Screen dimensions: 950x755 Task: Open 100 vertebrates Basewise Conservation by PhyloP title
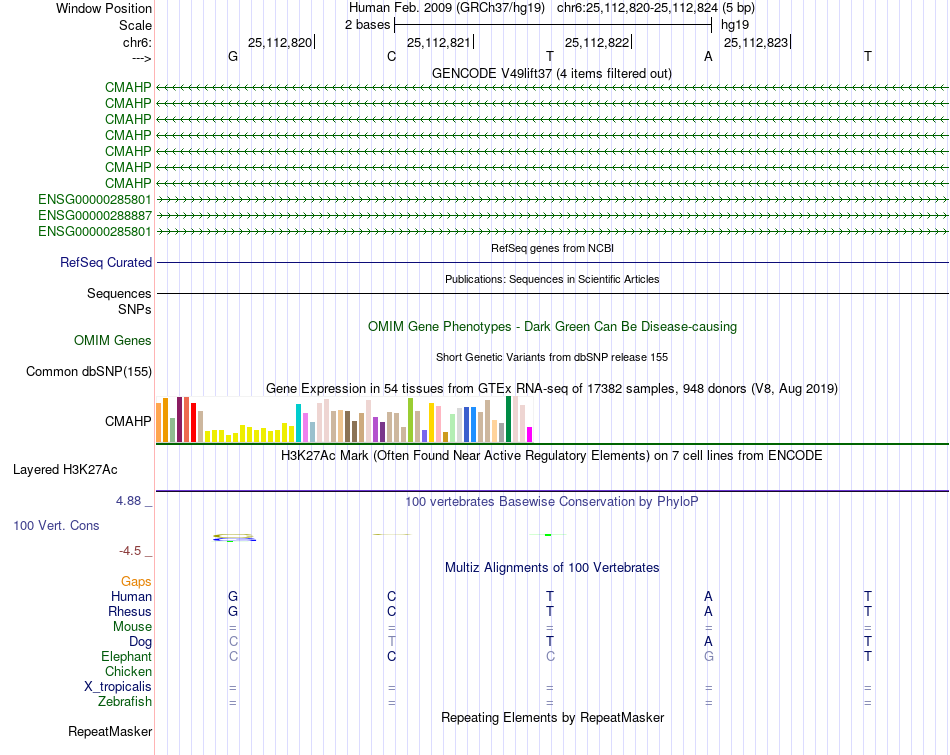[552, 502]
